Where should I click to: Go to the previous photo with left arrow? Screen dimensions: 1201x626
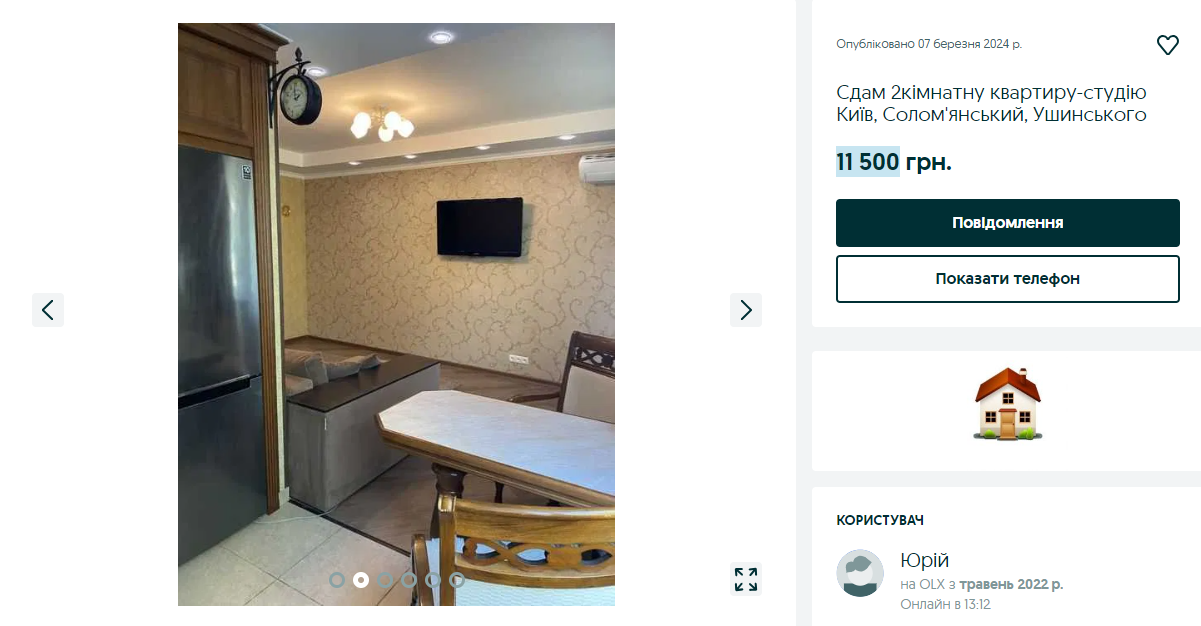point(48,310)
